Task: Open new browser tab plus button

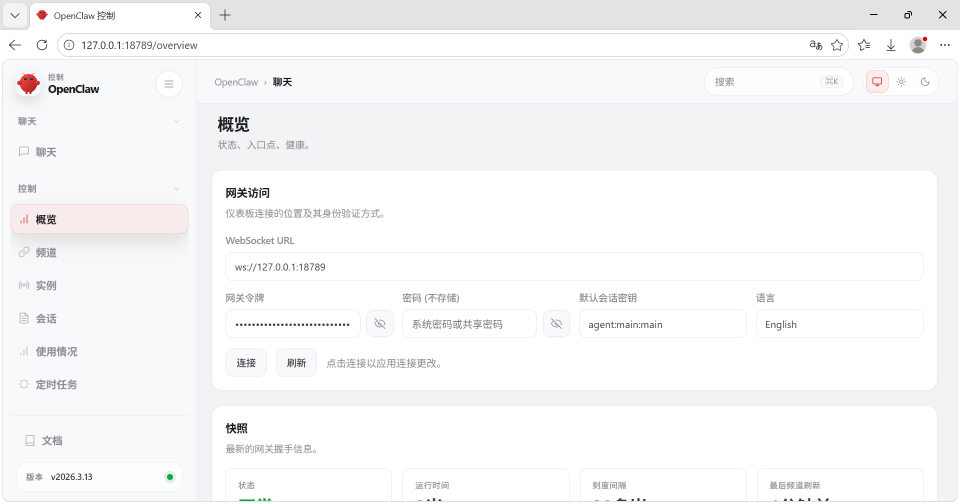Action: pyautogui.click(x=225, y=15)
